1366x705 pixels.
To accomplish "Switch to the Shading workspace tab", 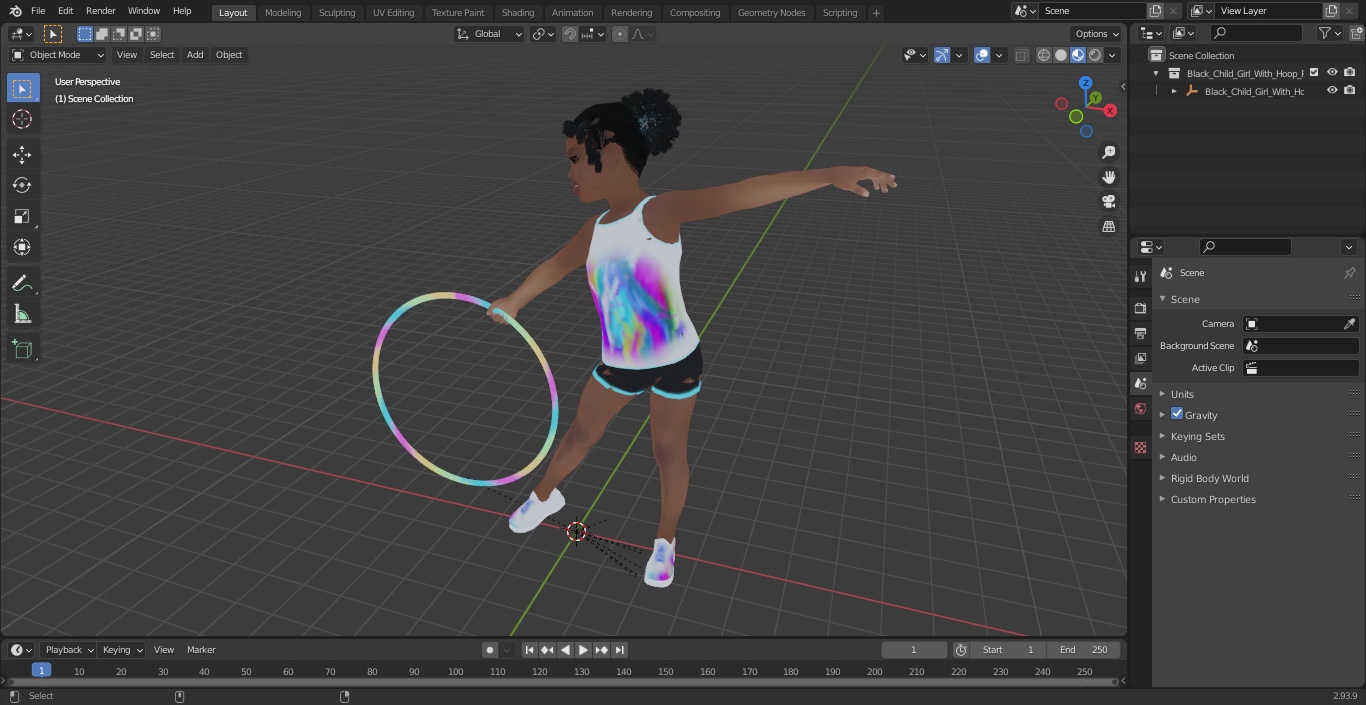I will pos(518,12).
